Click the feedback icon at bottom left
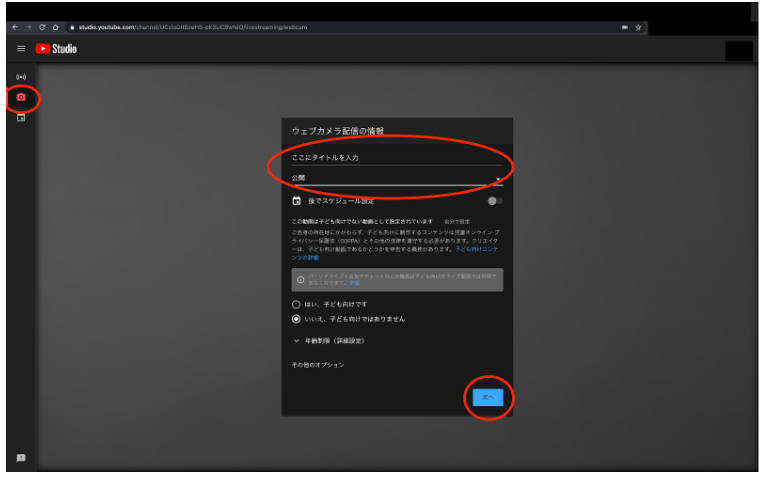Screen dimensions: 767x480 (21, 458)
